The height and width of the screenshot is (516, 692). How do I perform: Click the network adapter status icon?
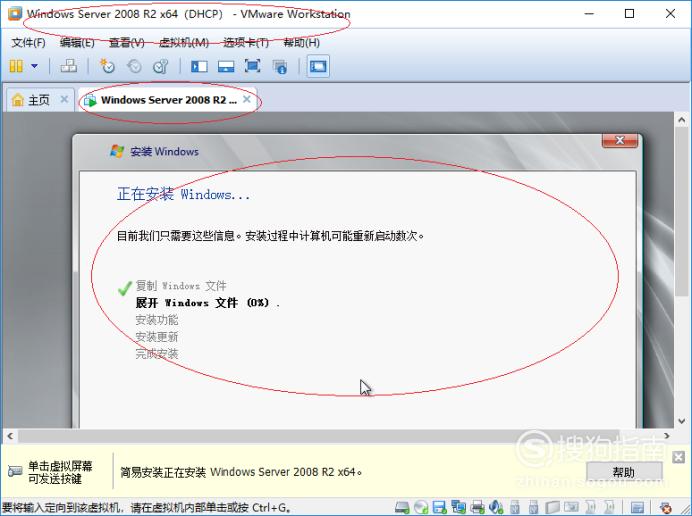pyautogui.click(x=458, y=507)
